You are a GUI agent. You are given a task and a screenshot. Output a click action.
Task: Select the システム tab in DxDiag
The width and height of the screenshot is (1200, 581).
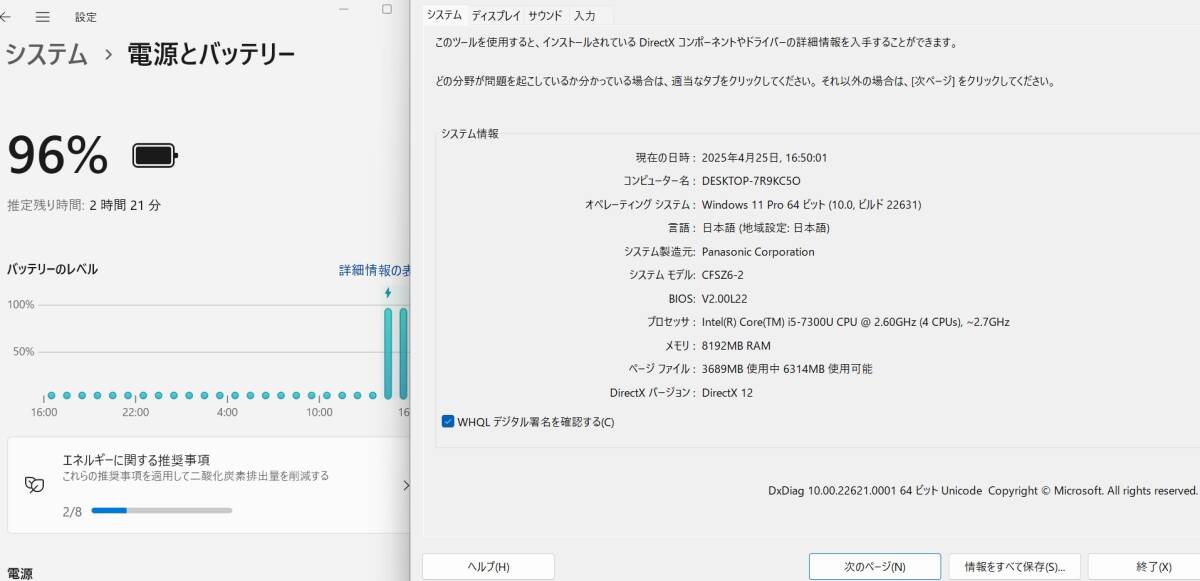point(444,15)
